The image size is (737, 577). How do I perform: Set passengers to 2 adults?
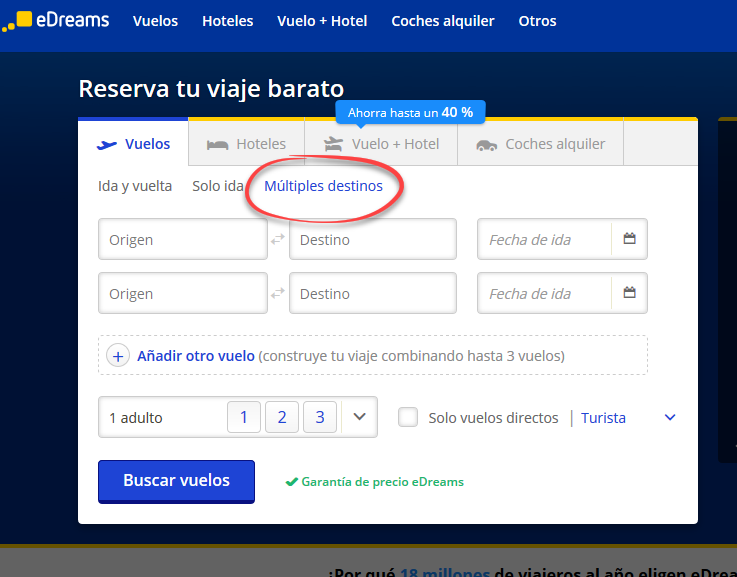pos(282,417)
